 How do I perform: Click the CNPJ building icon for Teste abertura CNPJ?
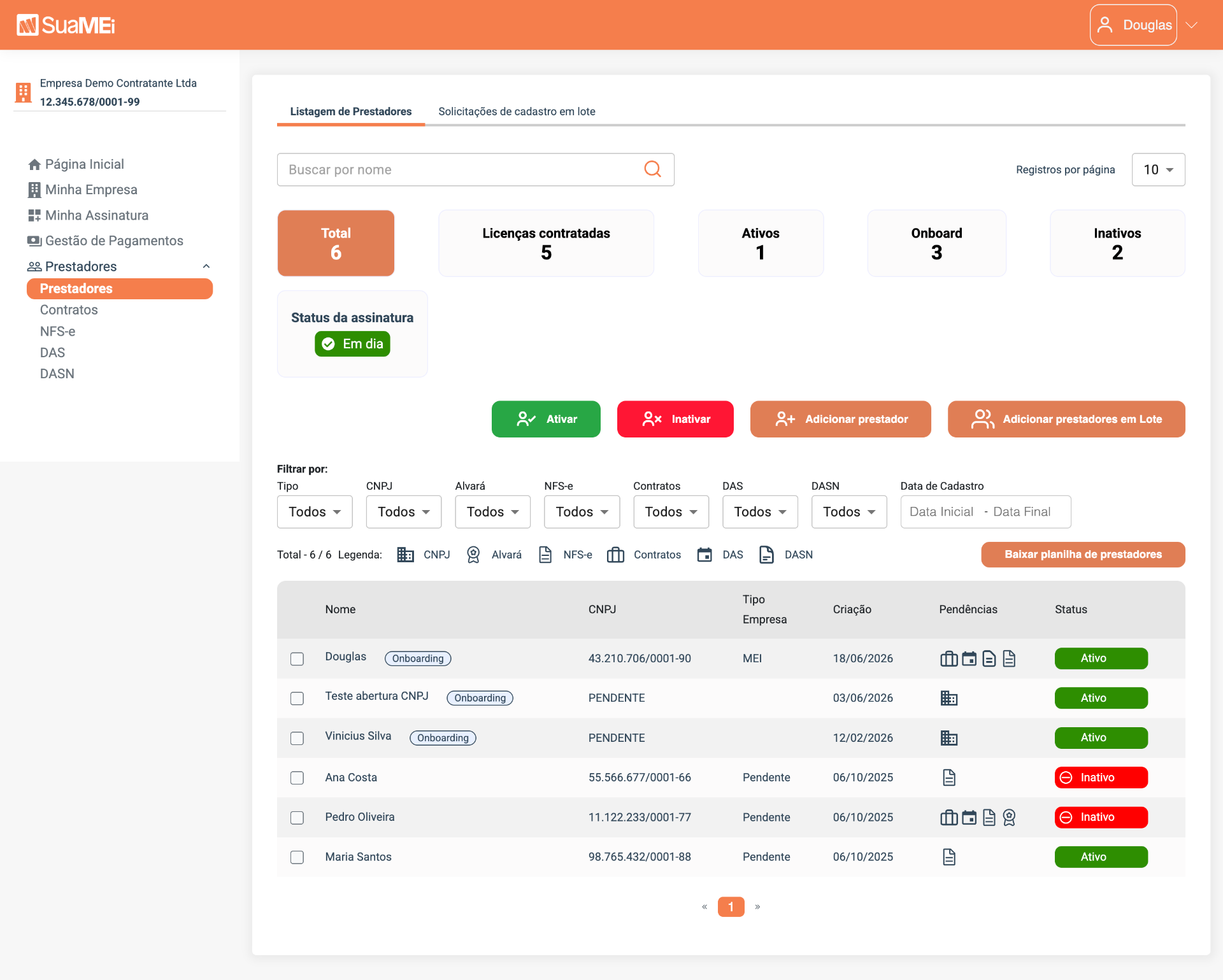tap(948, 698)
